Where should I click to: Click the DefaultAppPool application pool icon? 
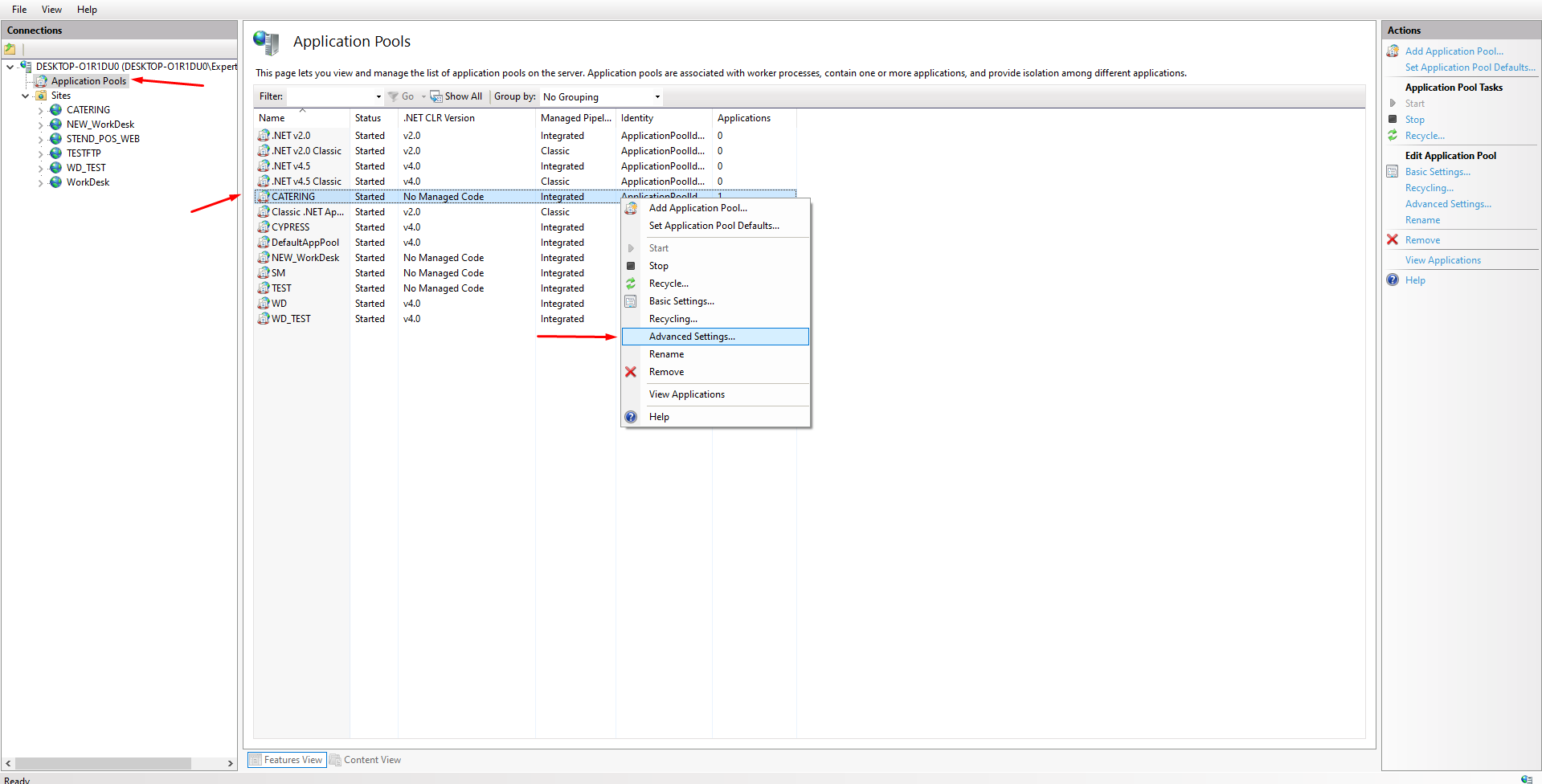coord(263,243)
